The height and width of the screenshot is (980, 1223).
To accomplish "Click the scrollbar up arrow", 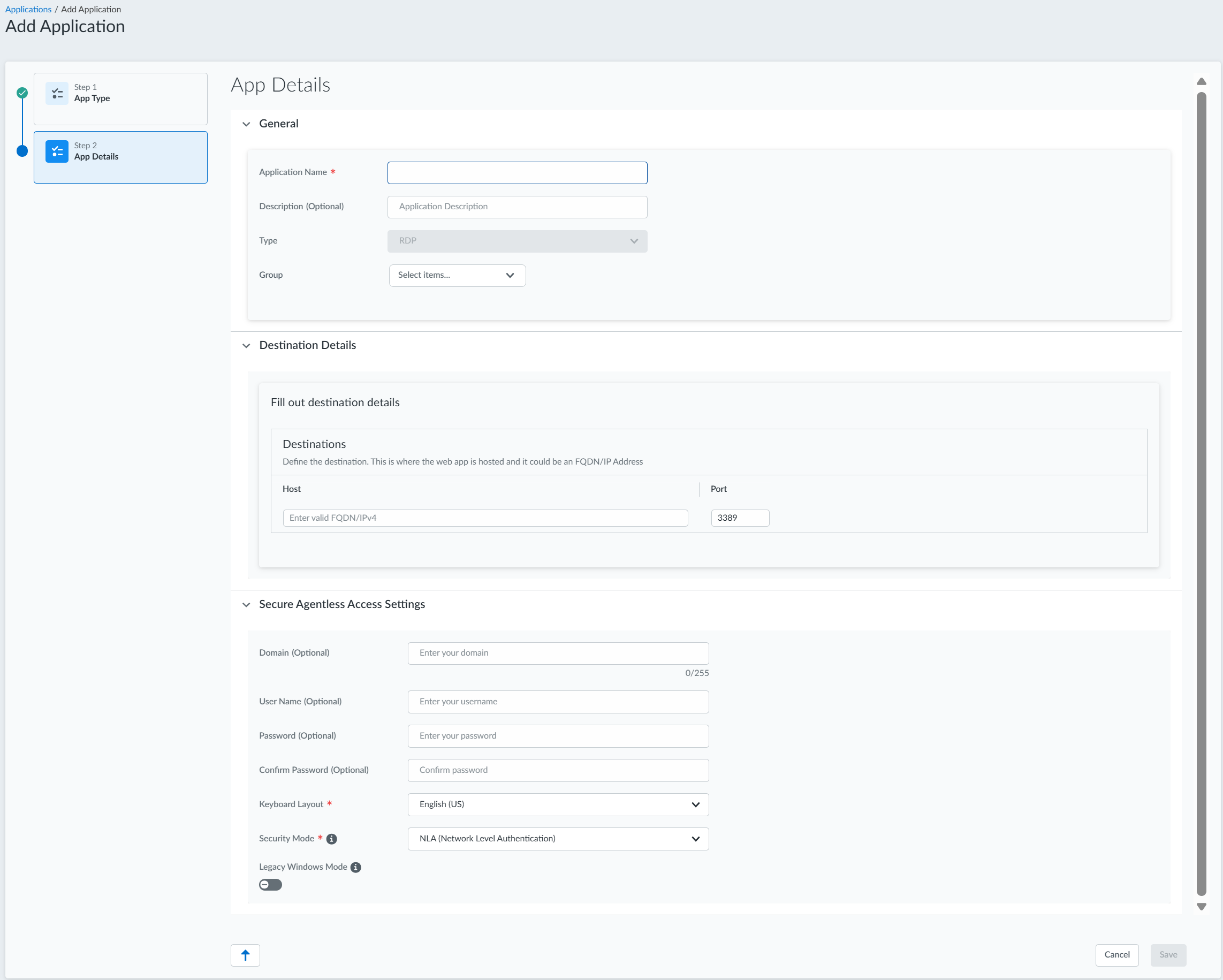I will (1202, 81).
